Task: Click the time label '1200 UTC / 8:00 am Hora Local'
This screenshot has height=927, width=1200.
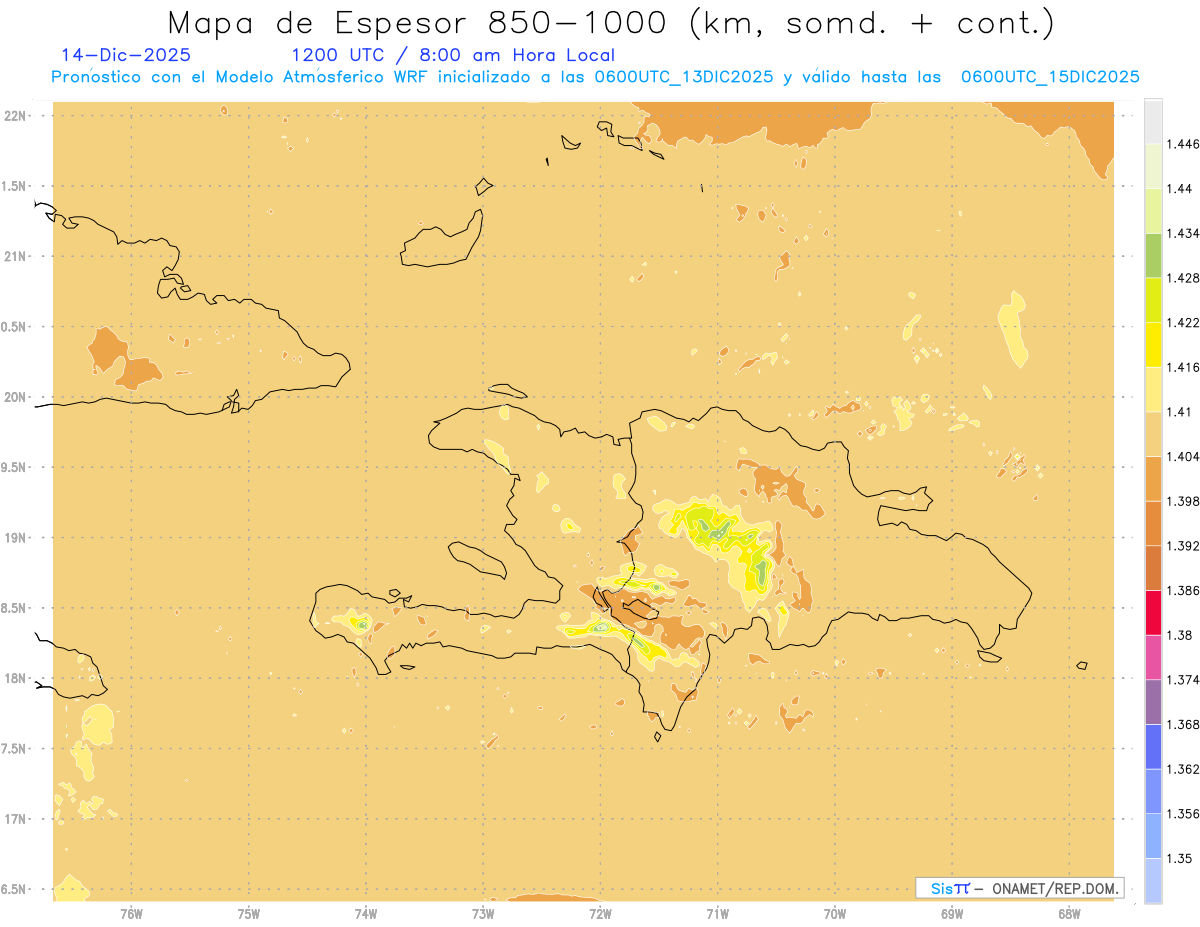Action: point(453,55)
